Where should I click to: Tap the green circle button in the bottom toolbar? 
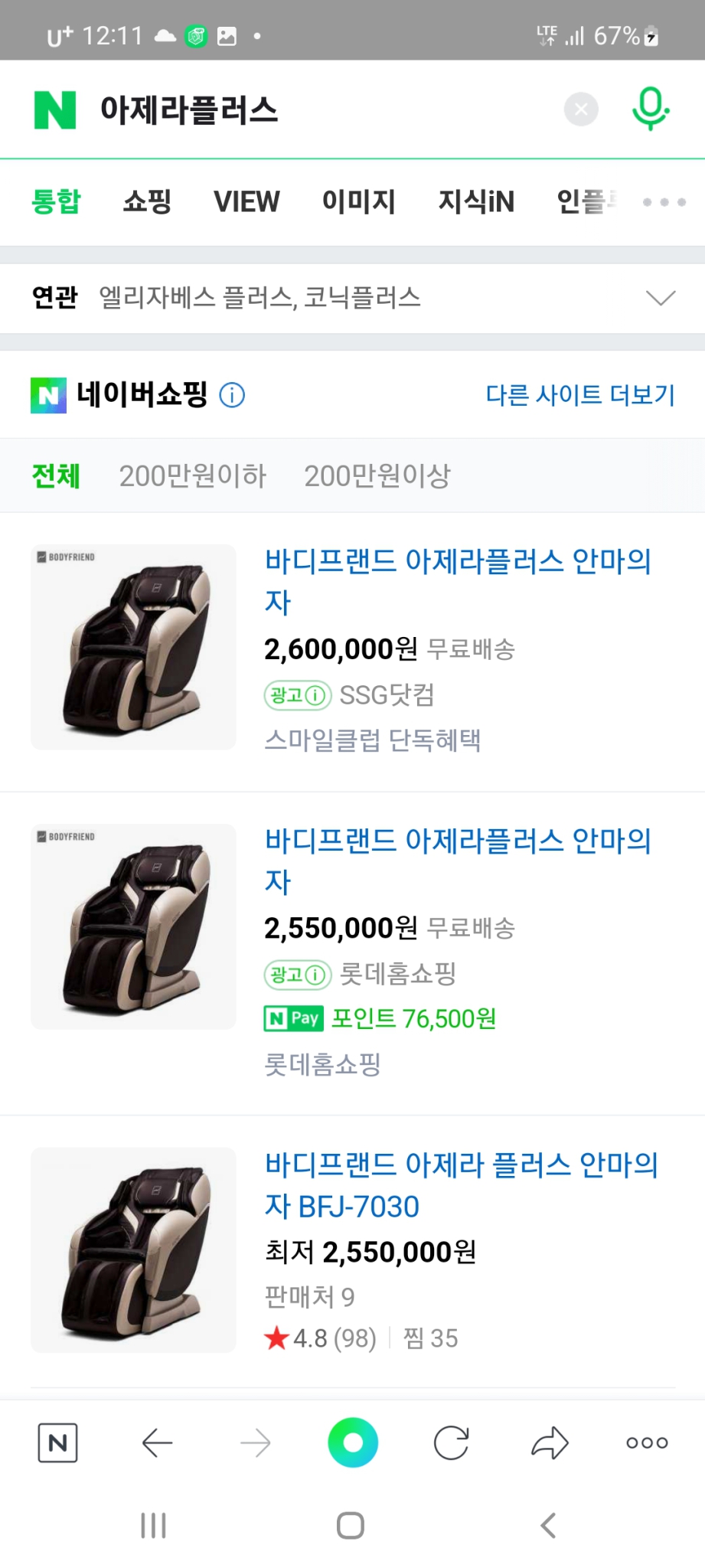[352, 1442]
